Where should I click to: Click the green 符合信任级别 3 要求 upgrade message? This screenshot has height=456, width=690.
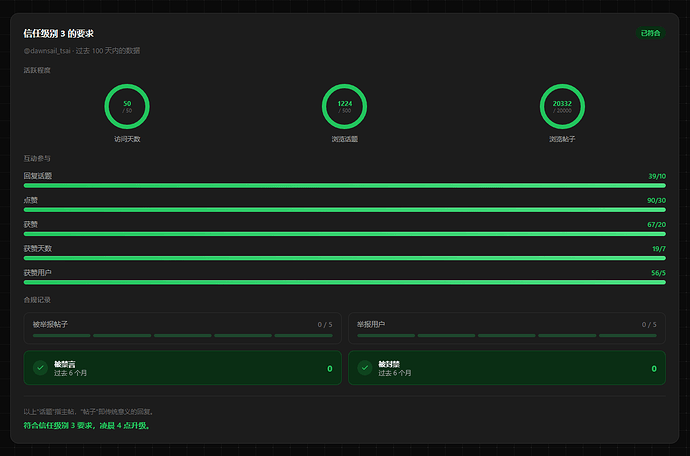87,426
